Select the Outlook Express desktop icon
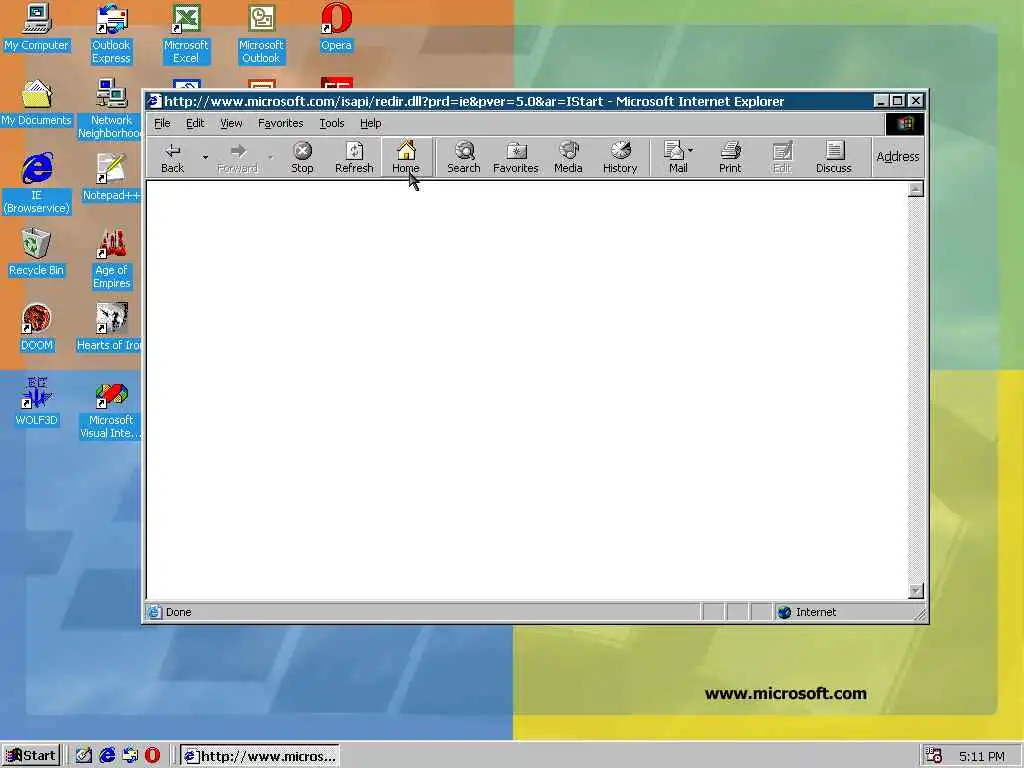This screenshot has height=768, width=1024. tap(111, 34)
